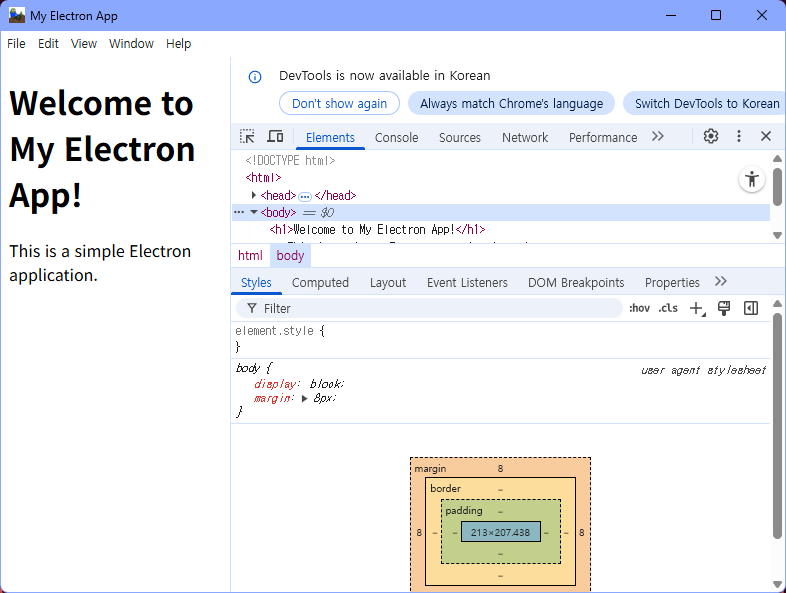
Task: Click the Don't show again button
Action: 339,103
